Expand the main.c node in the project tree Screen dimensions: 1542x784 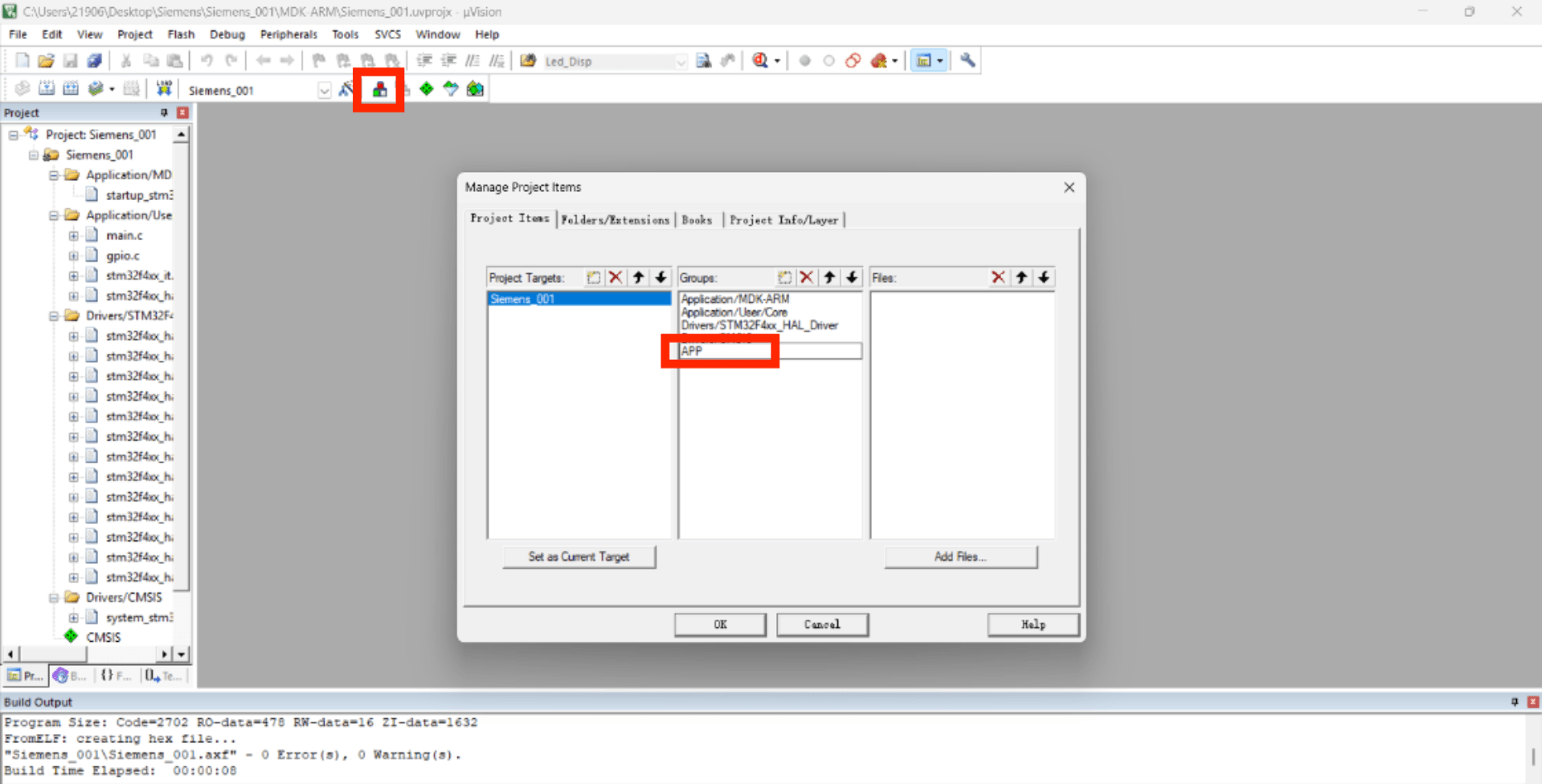pos(73,235)
